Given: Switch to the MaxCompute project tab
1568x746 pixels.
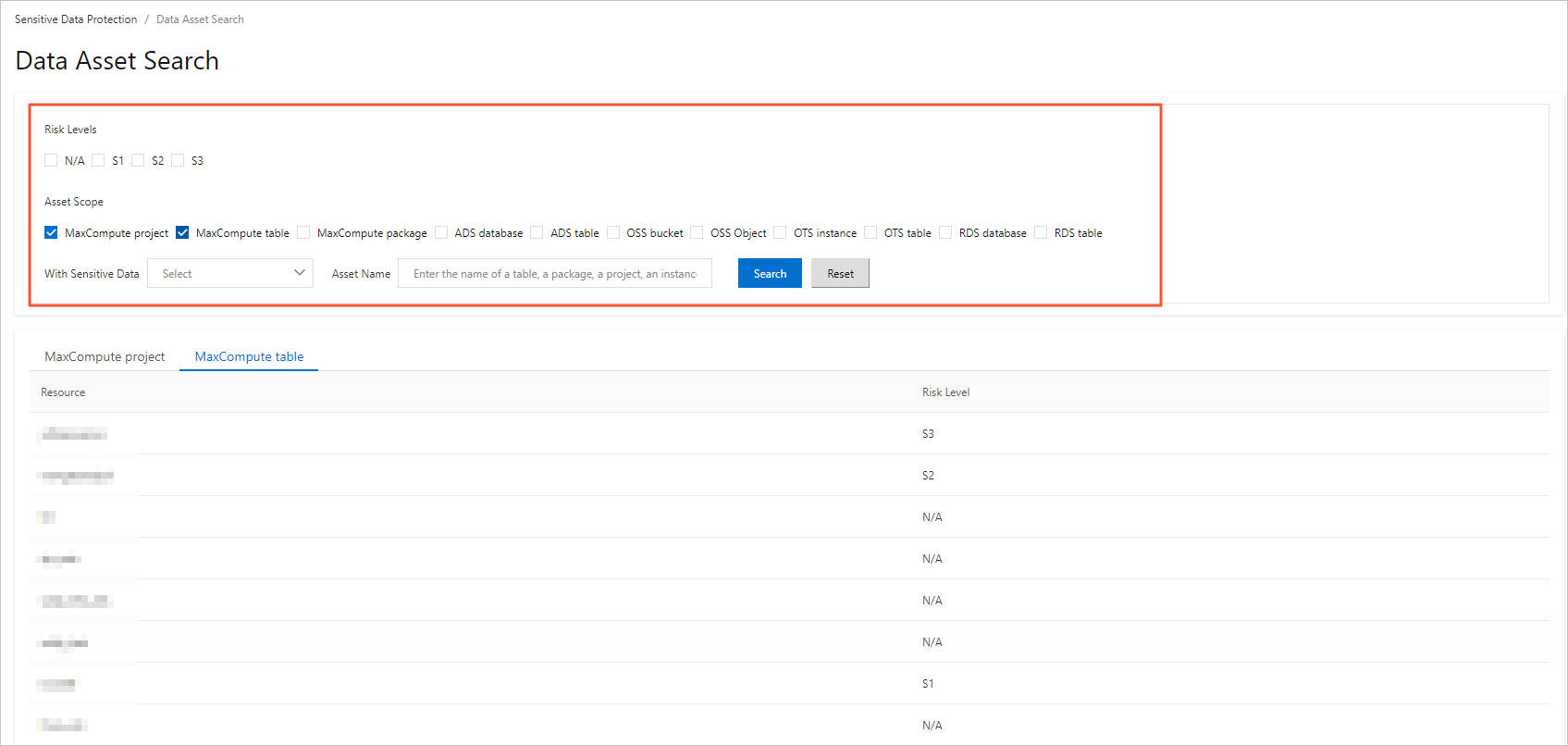Looking at the screenshot, I should (105, 356).
